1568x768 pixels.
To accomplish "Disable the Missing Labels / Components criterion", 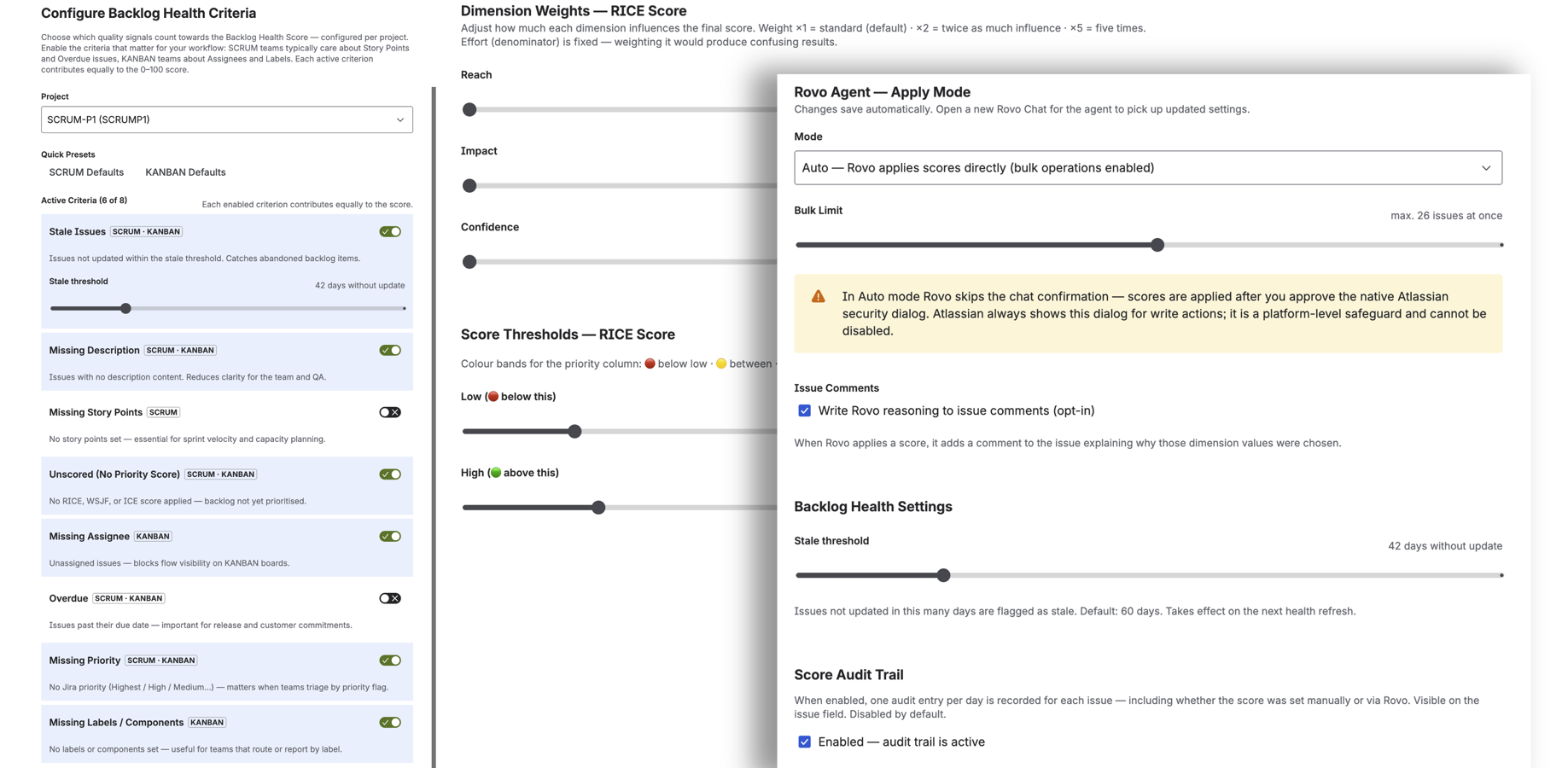I will click(x=389, y=721).
